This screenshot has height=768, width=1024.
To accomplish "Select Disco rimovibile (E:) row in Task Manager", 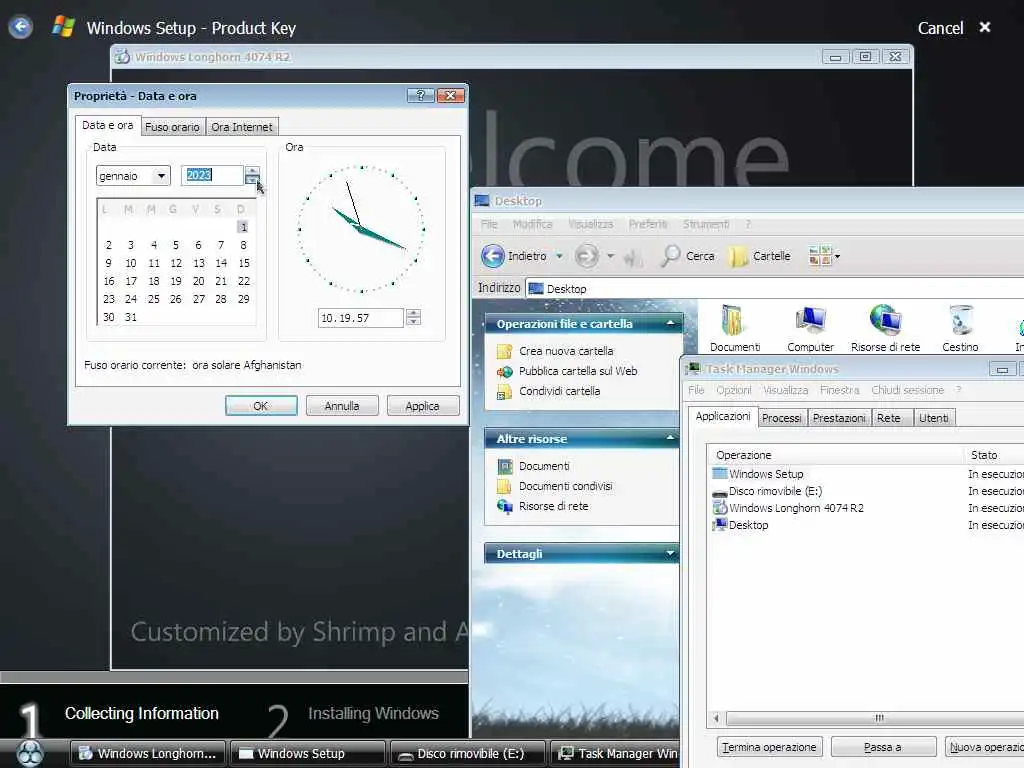I will 865,491.
